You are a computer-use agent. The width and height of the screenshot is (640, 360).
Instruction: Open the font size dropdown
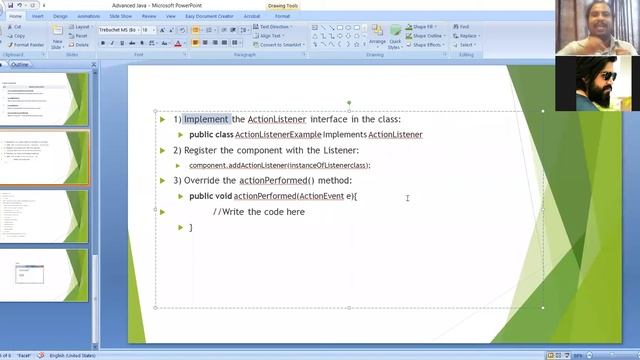click(154, 30)
